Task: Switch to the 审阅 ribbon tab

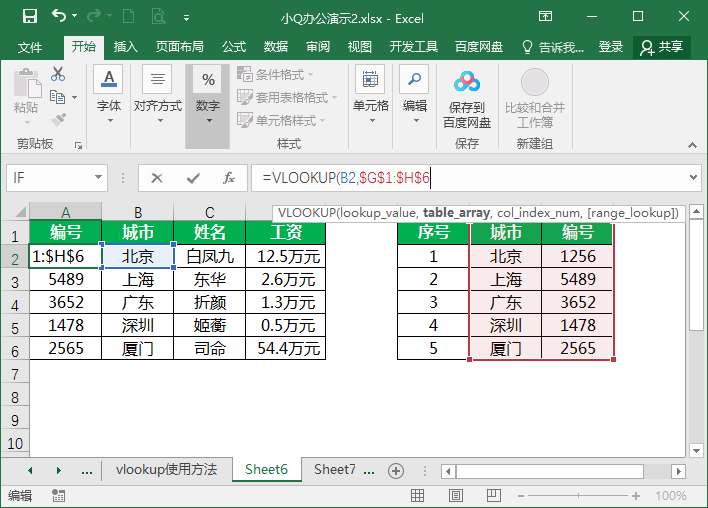Action: 318,47
